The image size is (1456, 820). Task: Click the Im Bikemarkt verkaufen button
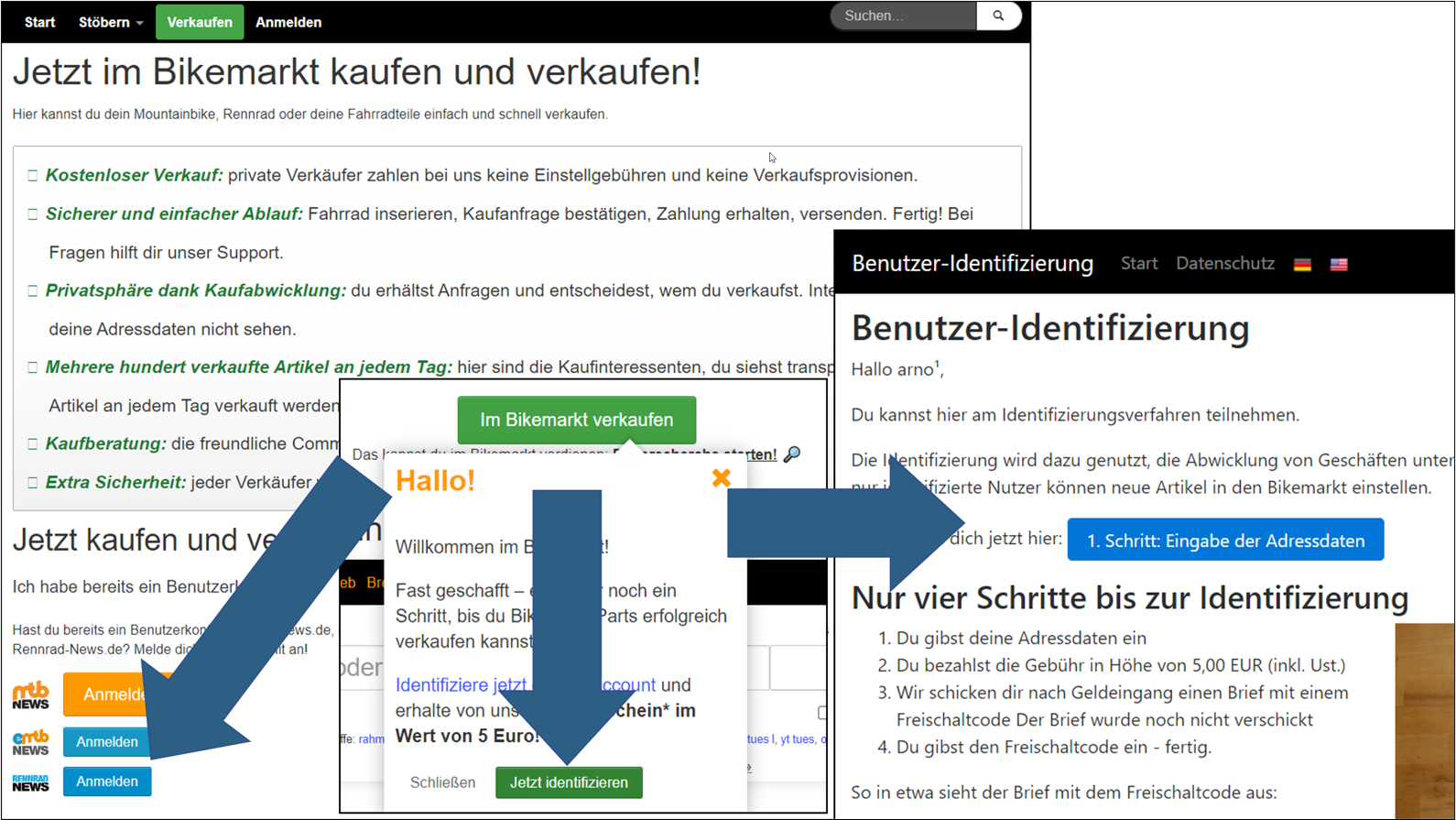click(x=577, y=420)
